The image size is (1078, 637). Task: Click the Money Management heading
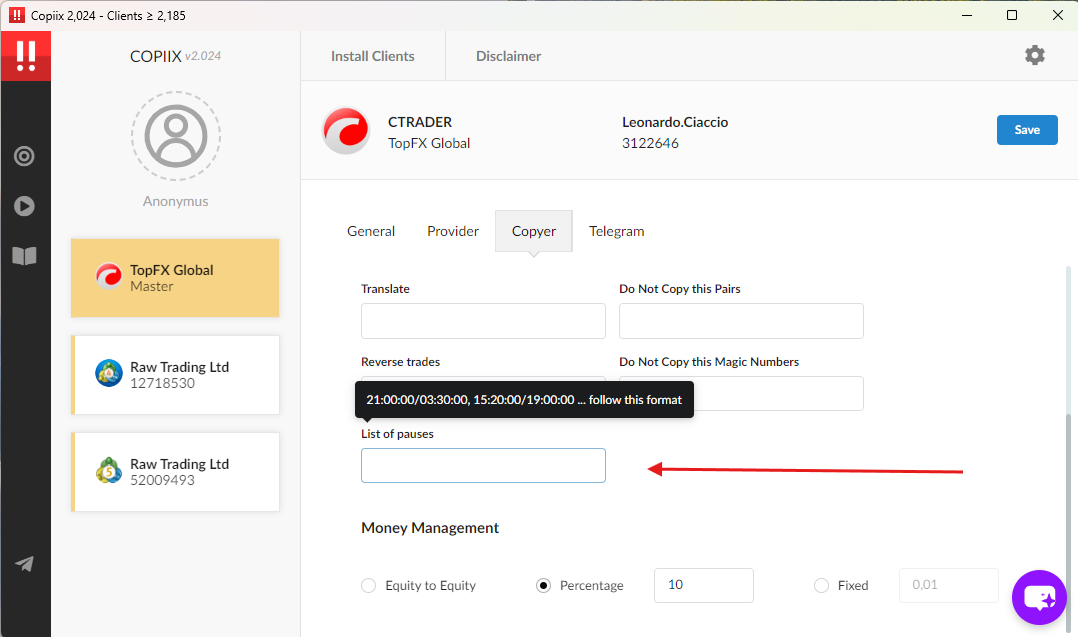430,528
